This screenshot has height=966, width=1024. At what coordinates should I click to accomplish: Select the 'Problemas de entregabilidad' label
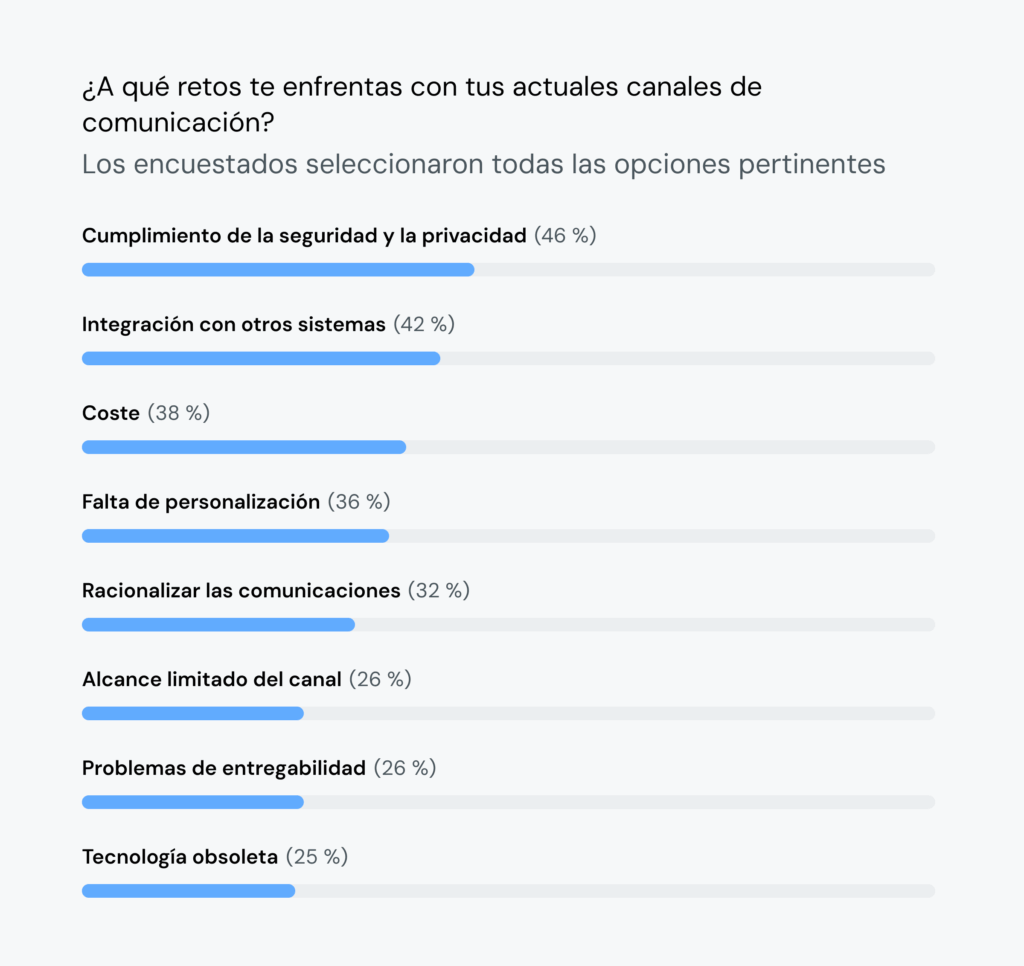[223, 769]
